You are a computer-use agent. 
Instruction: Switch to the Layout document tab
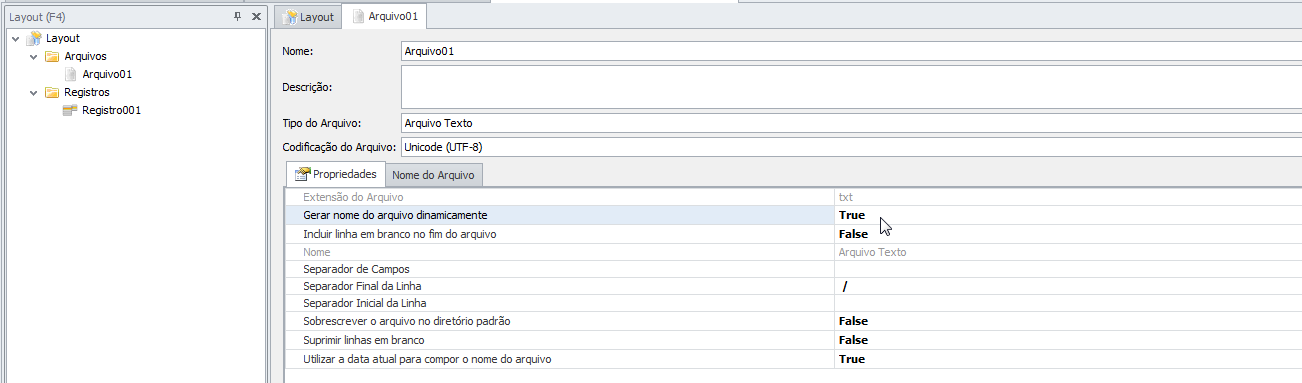[x=308, y=17]
